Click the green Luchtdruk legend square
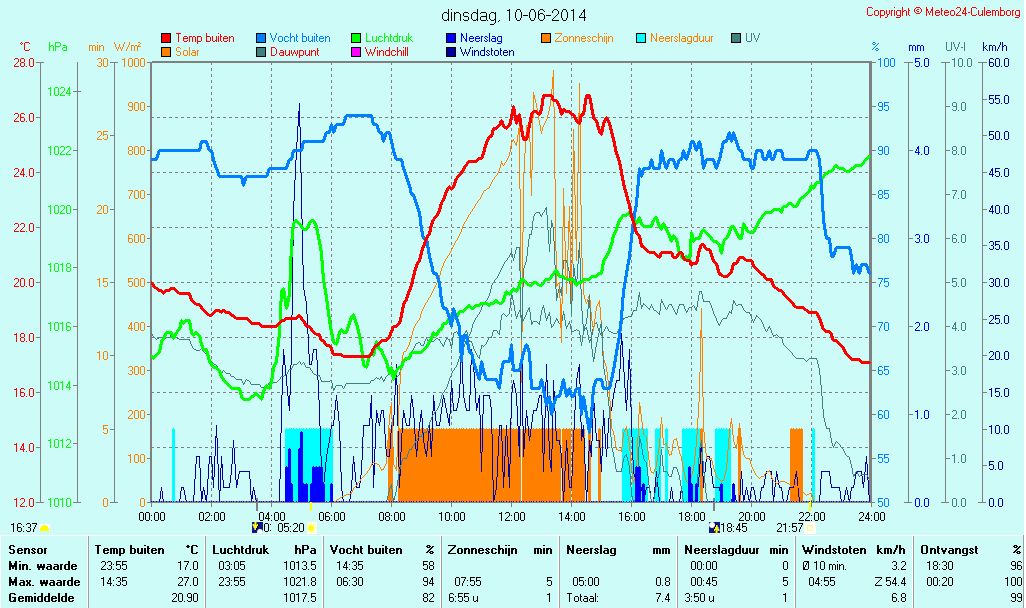 pos(356,38)
